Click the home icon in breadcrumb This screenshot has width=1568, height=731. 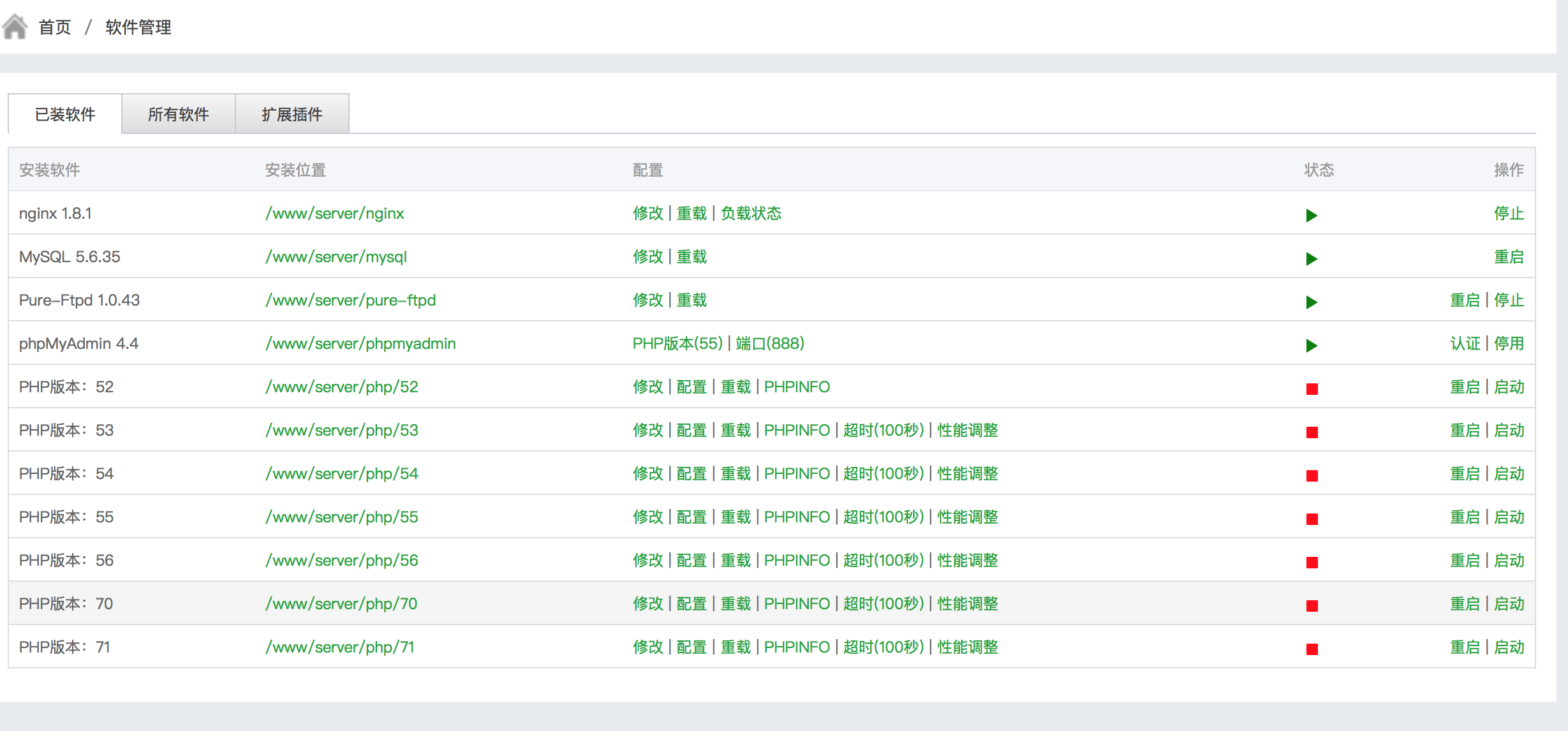pyautogui.click(x=15, y=27)
